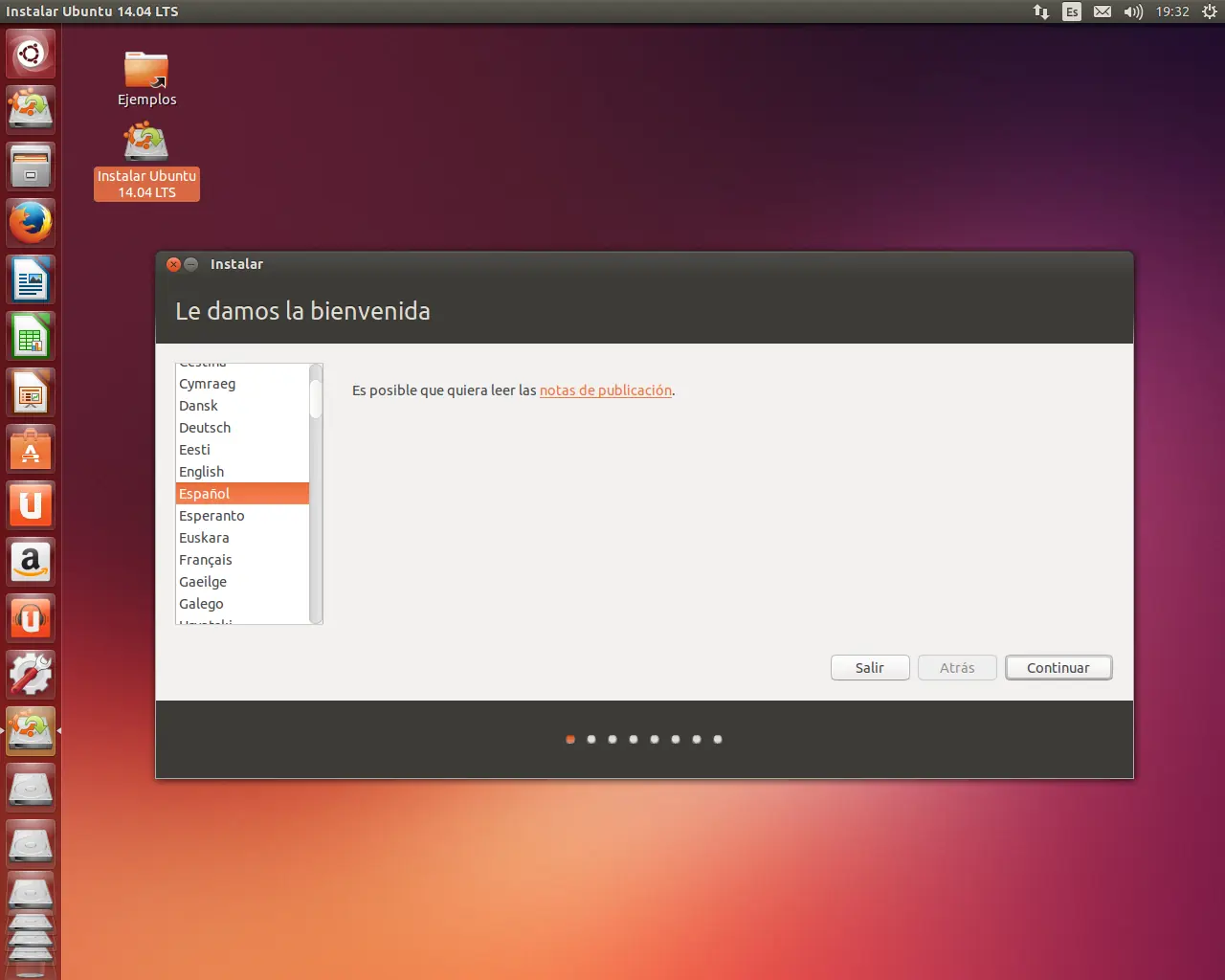Open the Amazon launcher icon

click(31, 562)
